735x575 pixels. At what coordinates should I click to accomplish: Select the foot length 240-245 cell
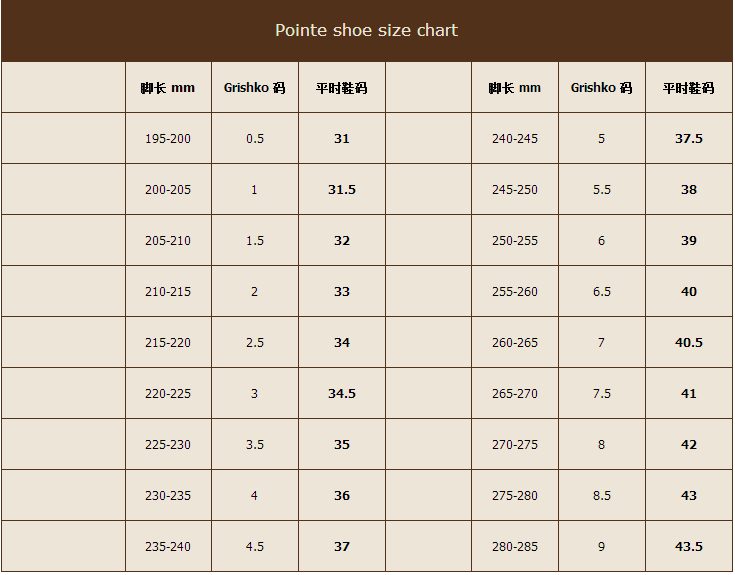click(x=515, y=139)
